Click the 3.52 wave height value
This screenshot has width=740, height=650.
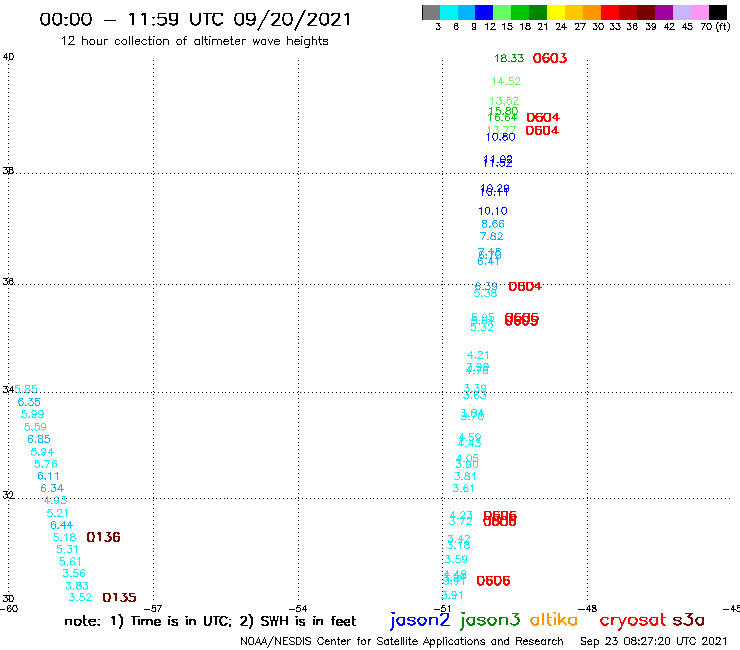(x=80, y=597)
